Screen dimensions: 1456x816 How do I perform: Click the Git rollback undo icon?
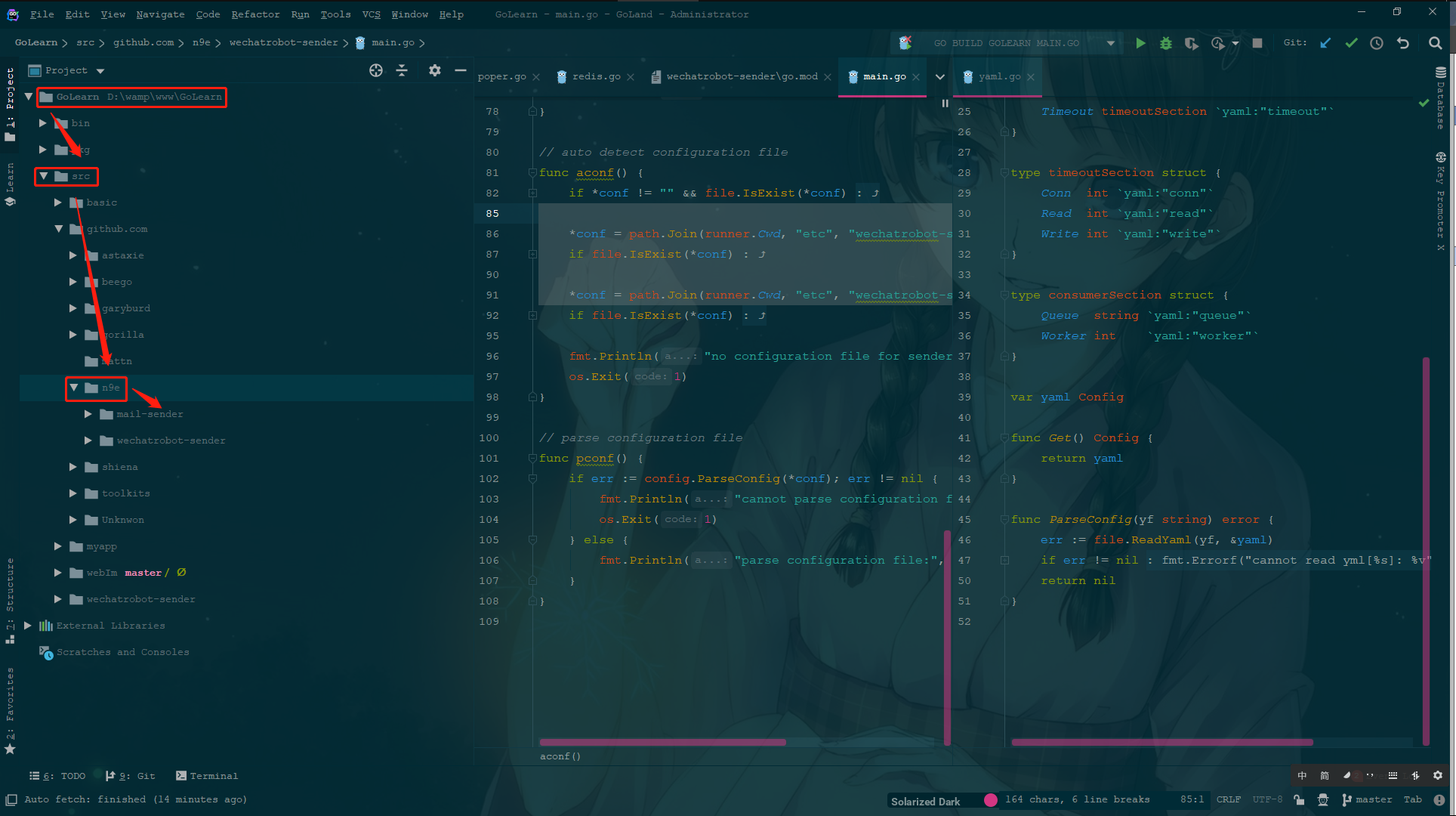pos(1403,43)
